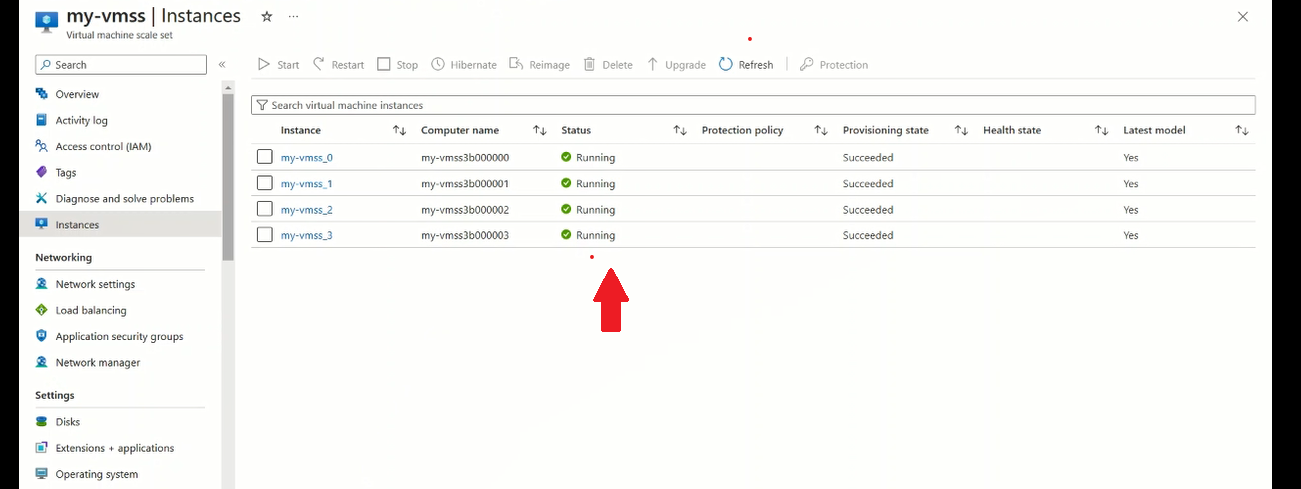Sort by Provisioning state column arrows
Image resolution: width=1301 pixels, height=489 pixels.
[x=961, y=130]
